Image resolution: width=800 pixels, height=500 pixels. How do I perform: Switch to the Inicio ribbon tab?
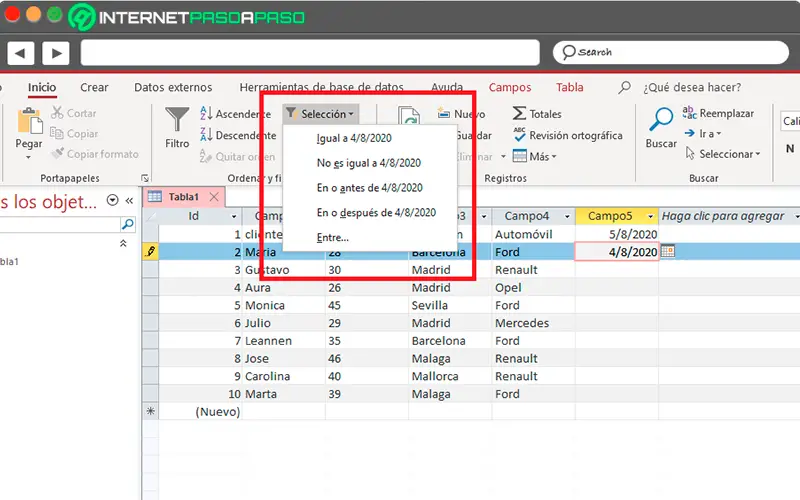click(x=42, y=87)
